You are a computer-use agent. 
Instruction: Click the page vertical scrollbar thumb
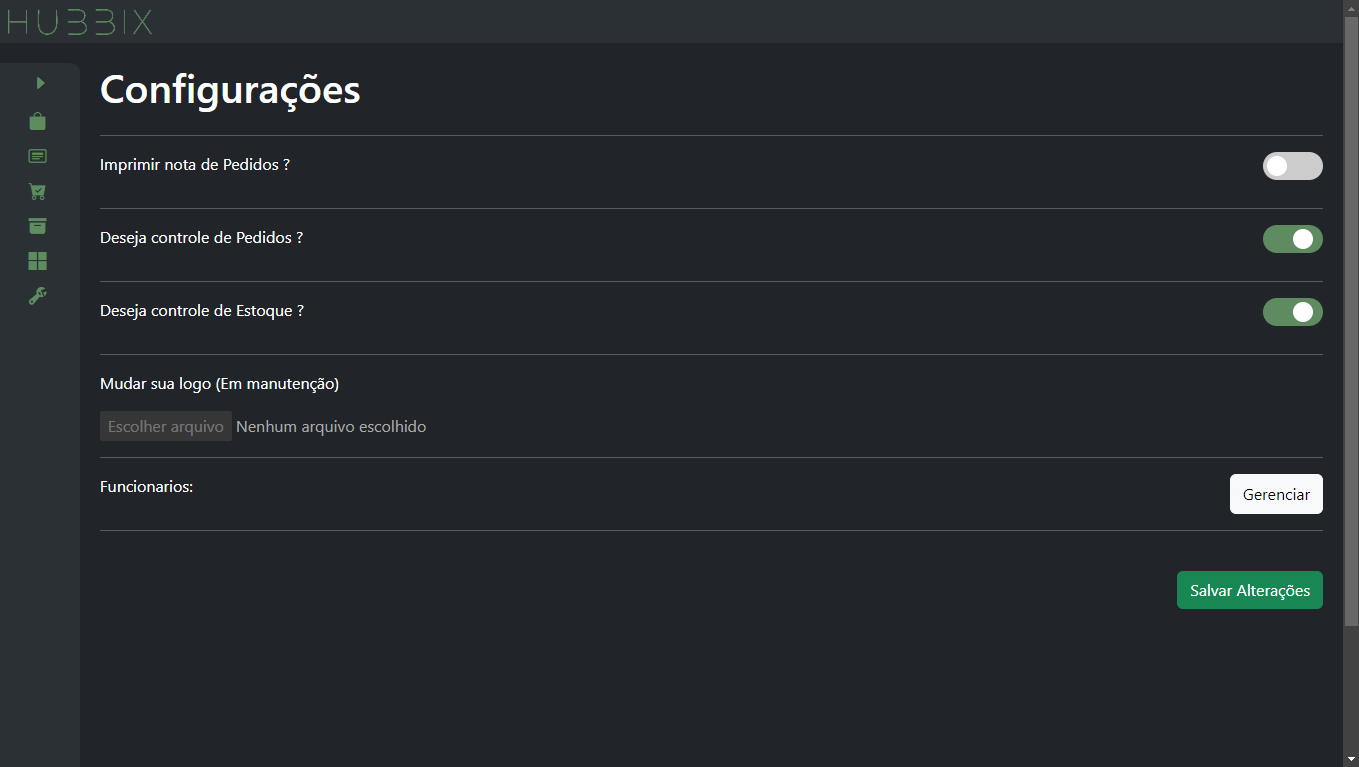pyautogui.click(x=1351, y=320)
